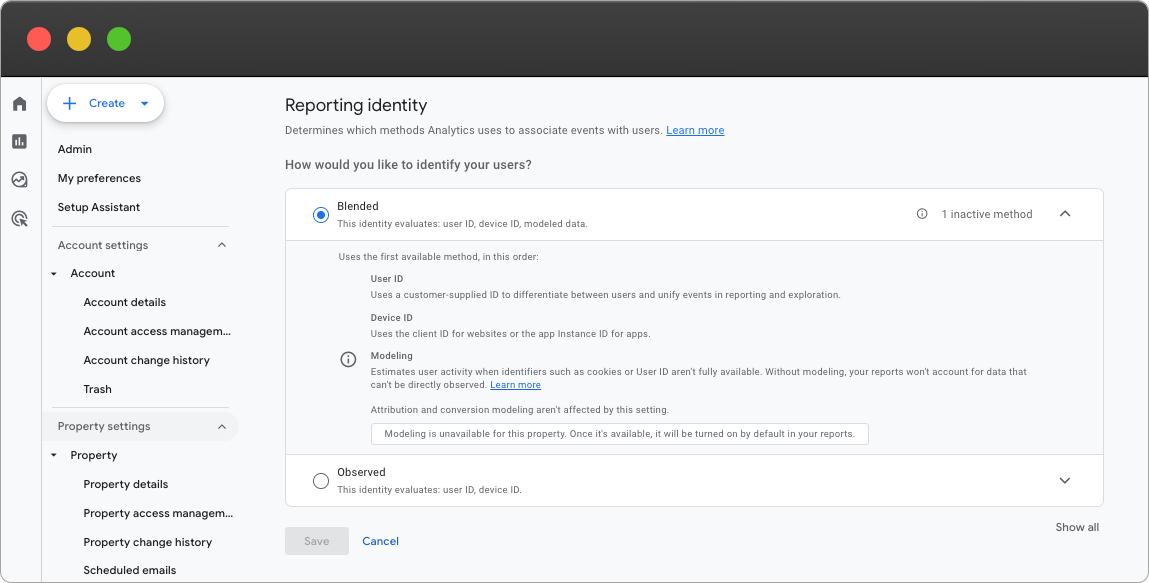Viewport: 1149px width, 583px height.
Task: Open the Advertising navigation icon
Action: coord(19,218)
